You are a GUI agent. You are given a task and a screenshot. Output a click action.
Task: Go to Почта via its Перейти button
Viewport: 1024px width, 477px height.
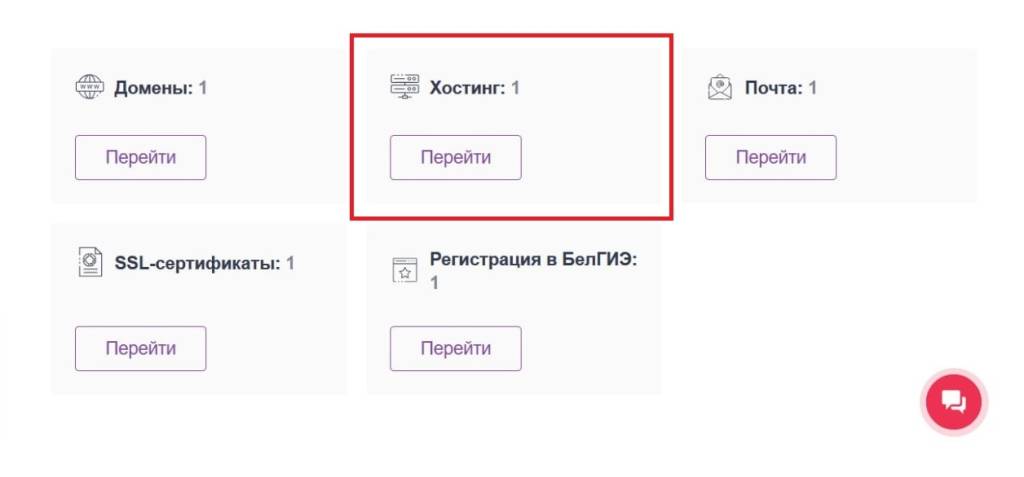tap(770, 157)
